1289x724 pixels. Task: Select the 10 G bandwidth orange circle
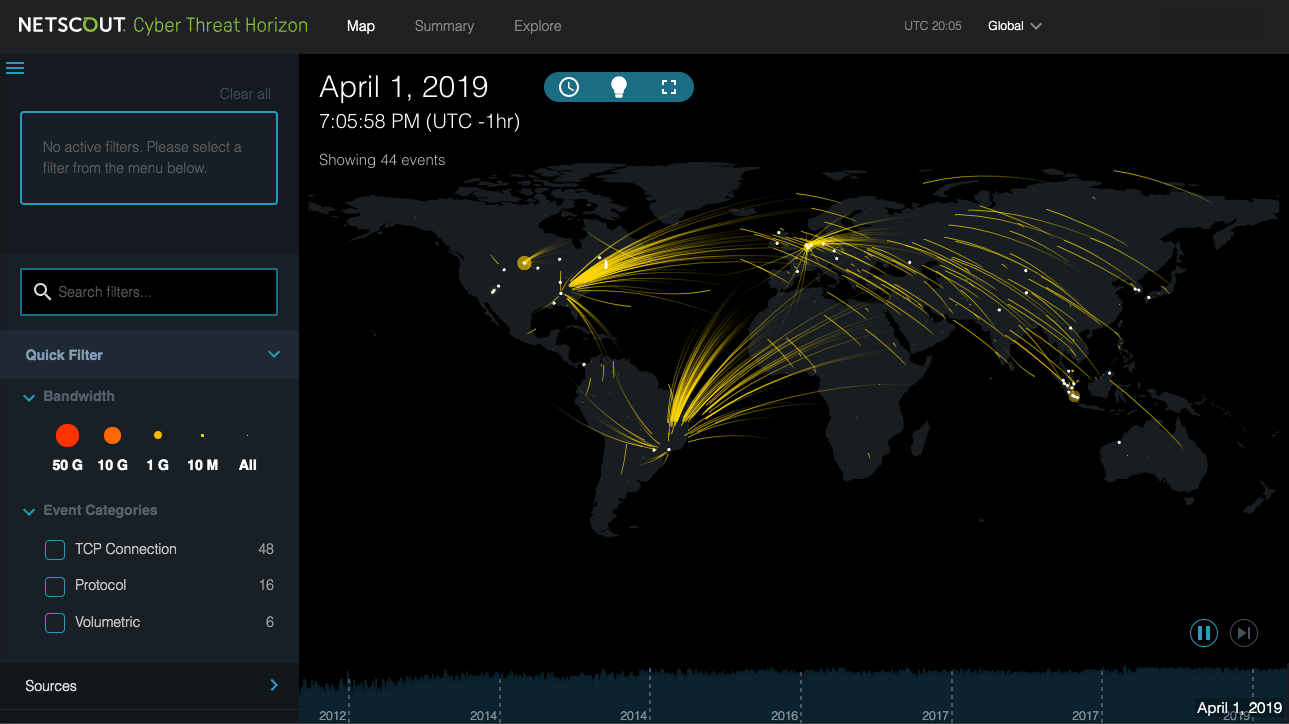click(x=112, y=435)
